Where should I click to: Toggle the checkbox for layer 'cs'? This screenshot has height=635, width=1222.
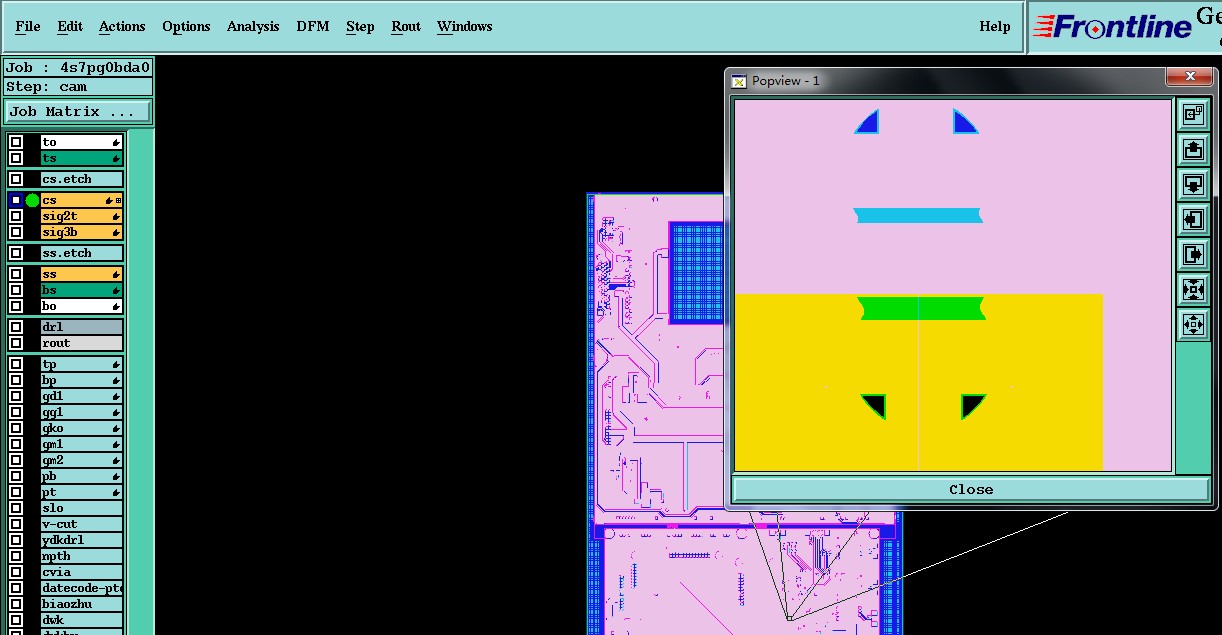coord(16,200)
